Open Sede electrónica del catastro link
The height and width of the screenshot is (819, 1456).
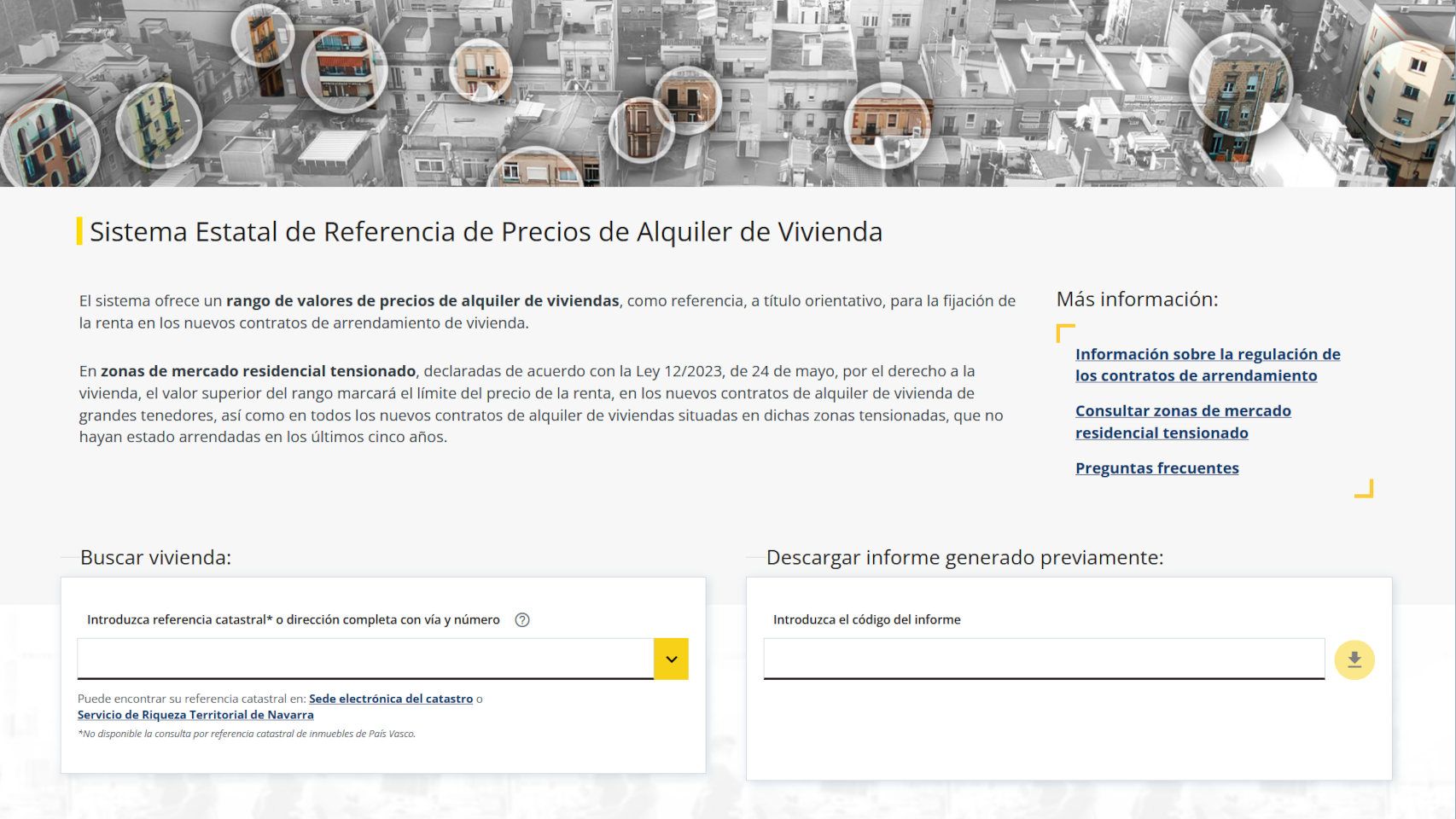coord(391,699)
